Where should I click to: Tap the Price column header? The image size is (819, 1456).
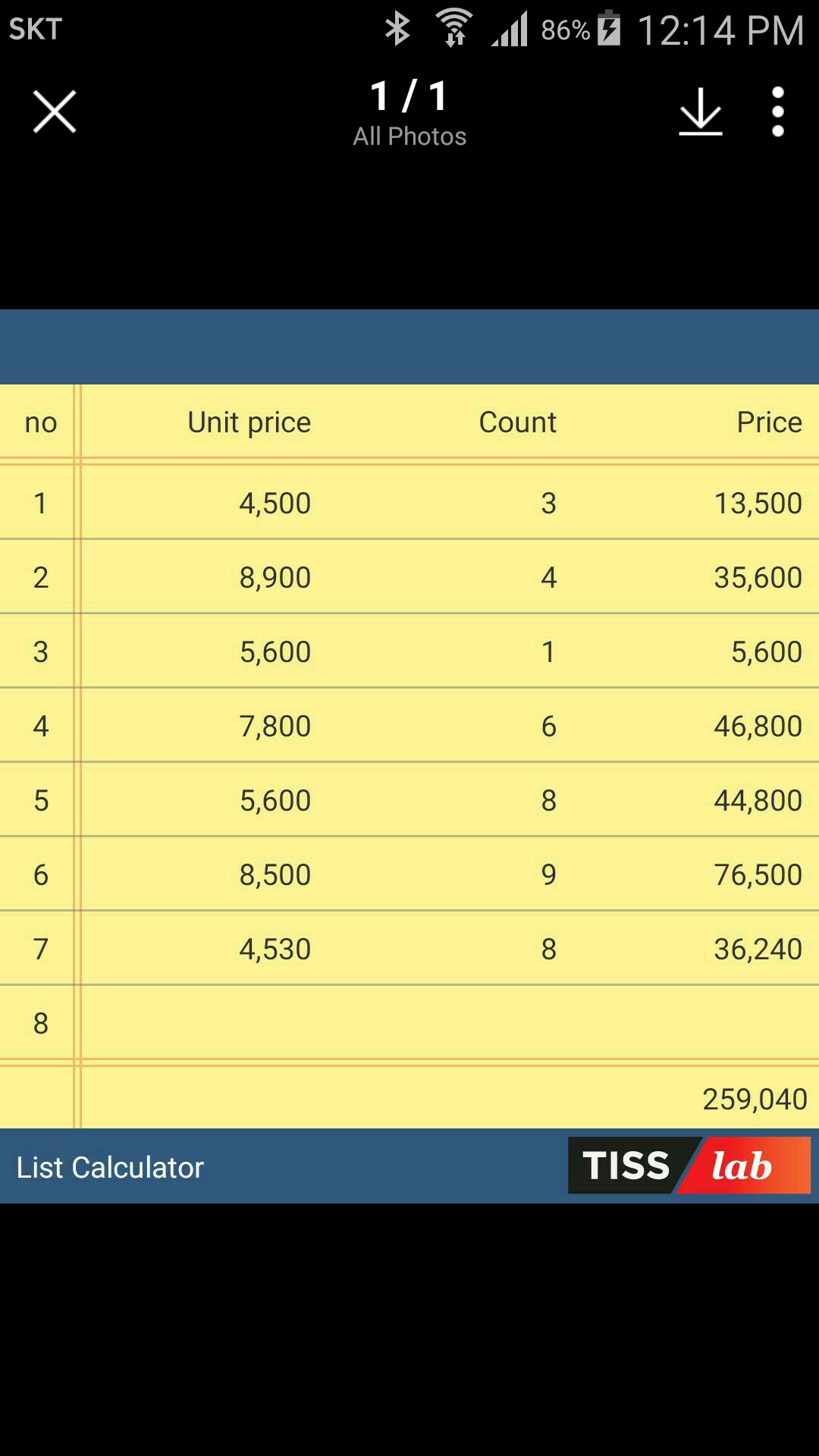pyautogui.click(x=770, y=422)
